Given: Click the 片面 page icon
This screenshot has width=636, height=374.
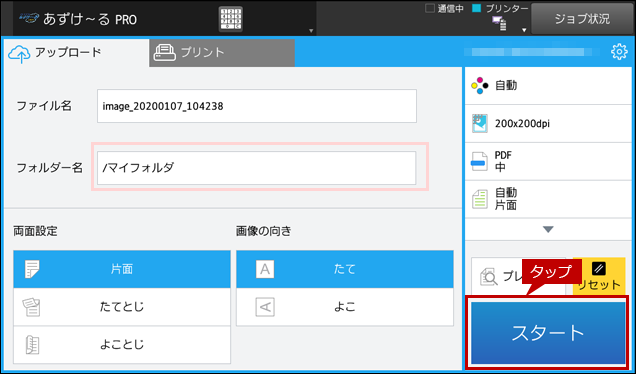Looking at the screenshot, I should [32, 269].
